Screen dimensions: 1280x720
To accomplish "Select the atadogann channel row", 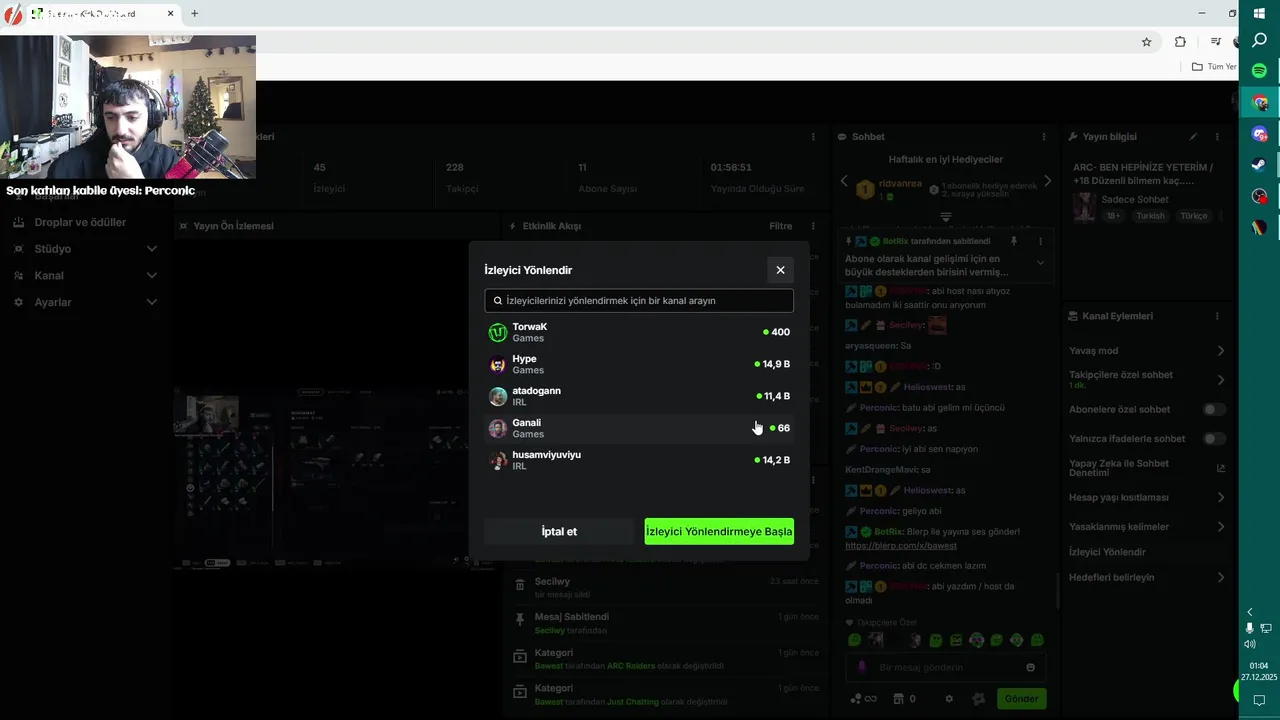I will 639,396.
